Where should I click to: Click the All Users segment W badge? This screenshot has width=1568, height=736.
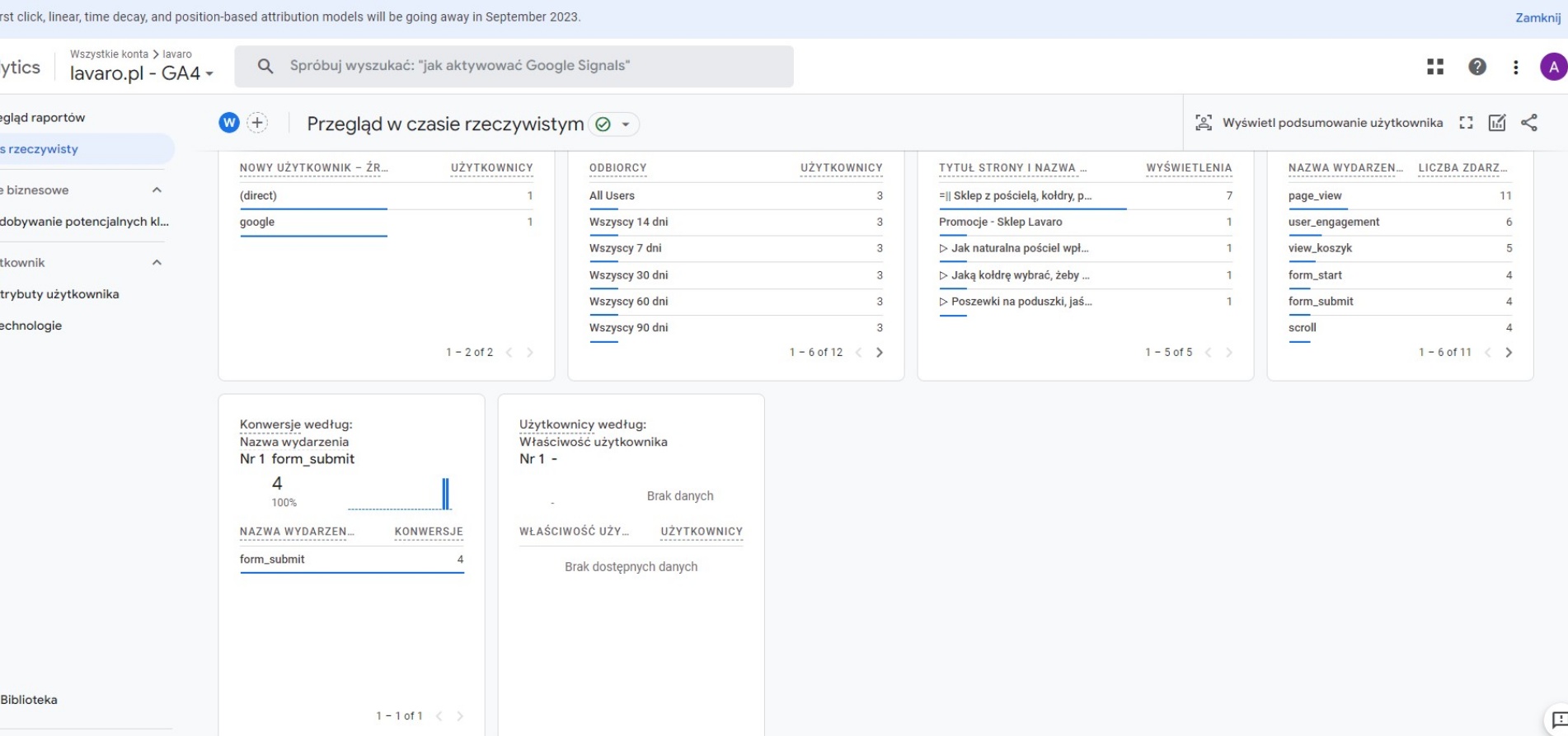coord(228,123)
